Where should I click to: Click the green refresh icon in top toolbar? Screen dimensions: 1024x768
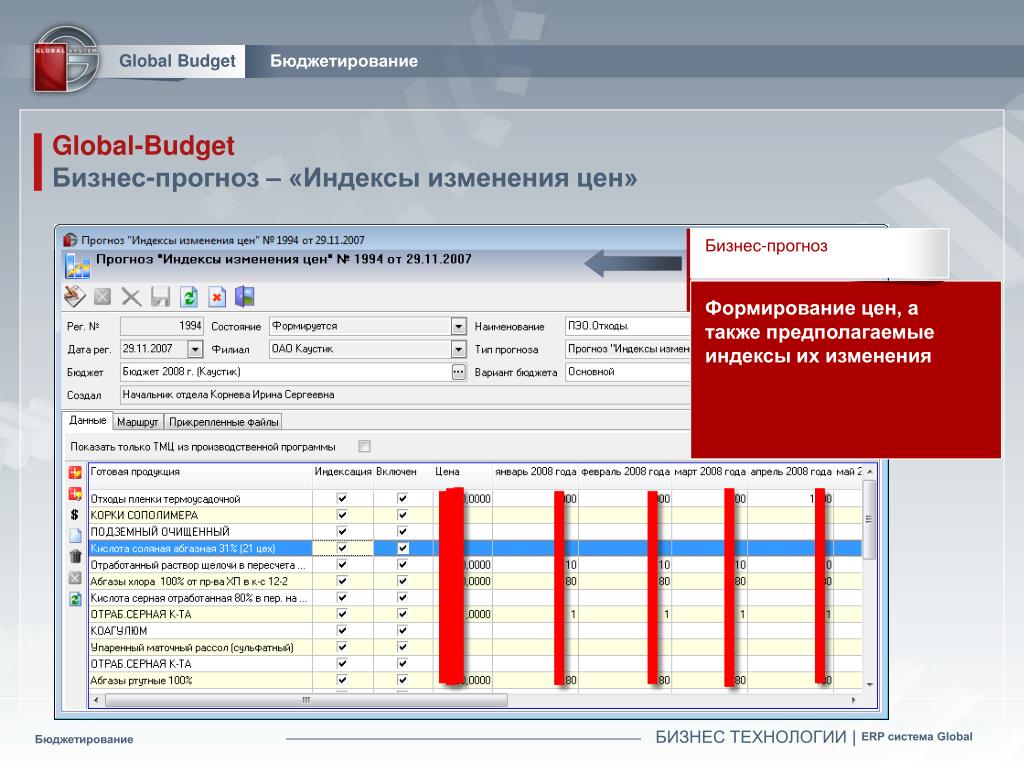coord(189,296)
